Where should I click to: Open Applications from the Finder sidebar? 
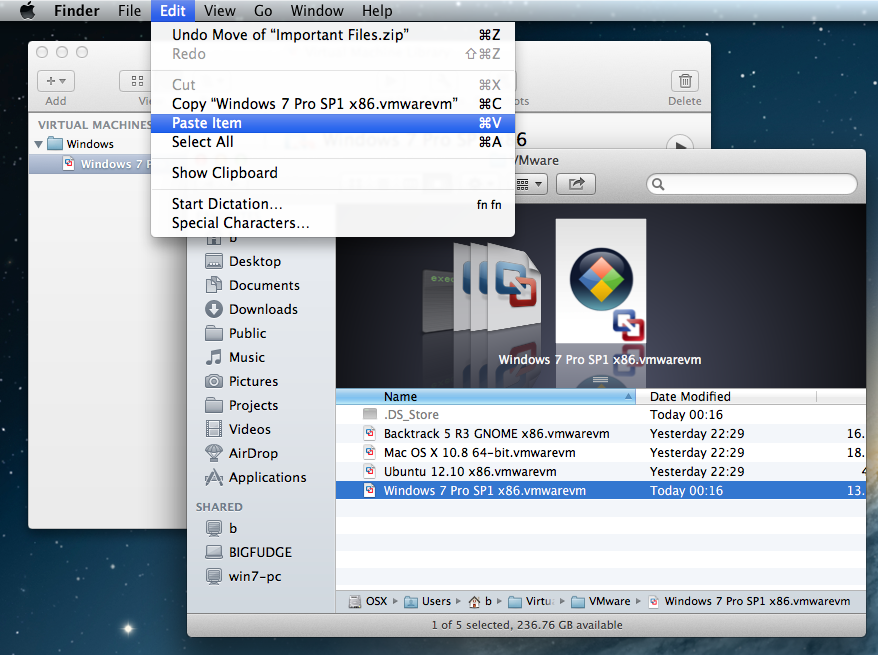[x=267, y=477]
